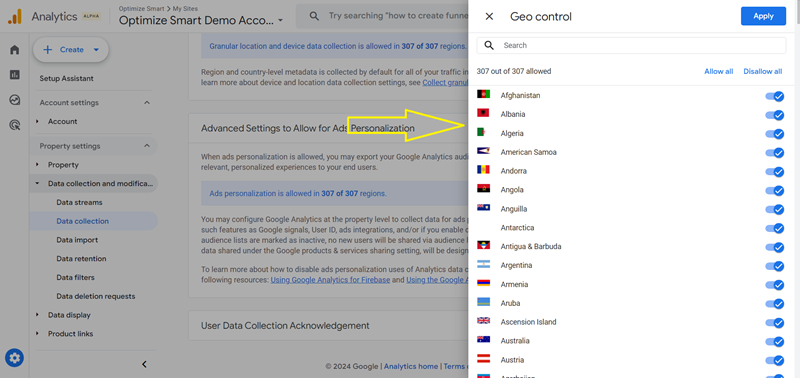
Task: Open the account selector dropdown arrow
Action: click(x=281, y=21)
